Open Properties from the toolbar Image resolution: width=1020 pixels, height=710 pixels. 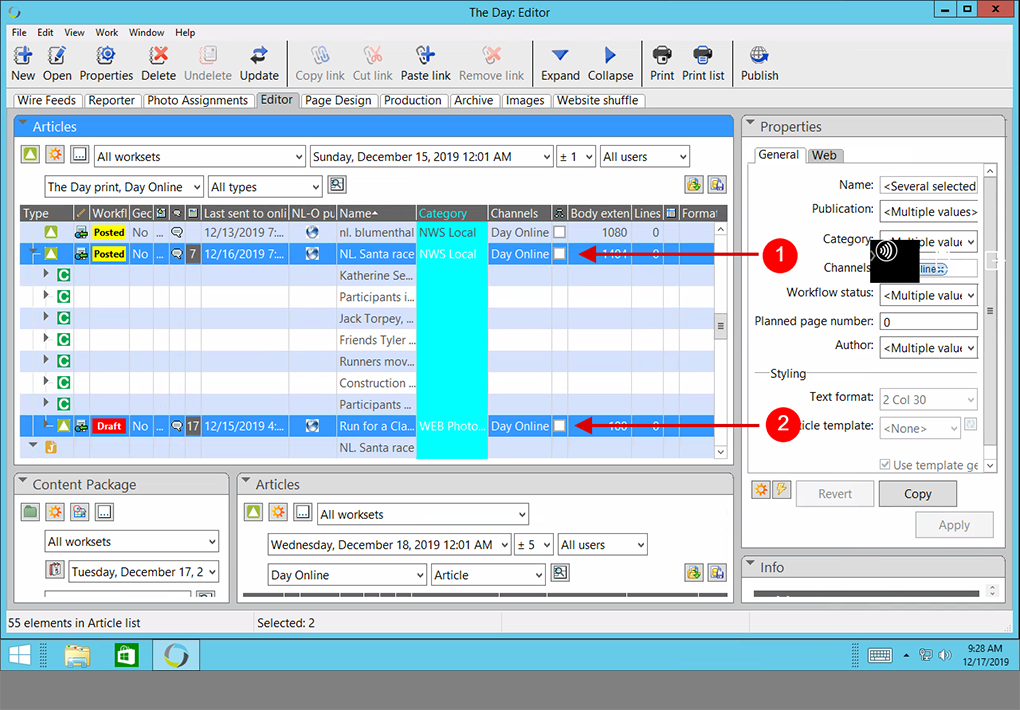[x=106, y=63]
